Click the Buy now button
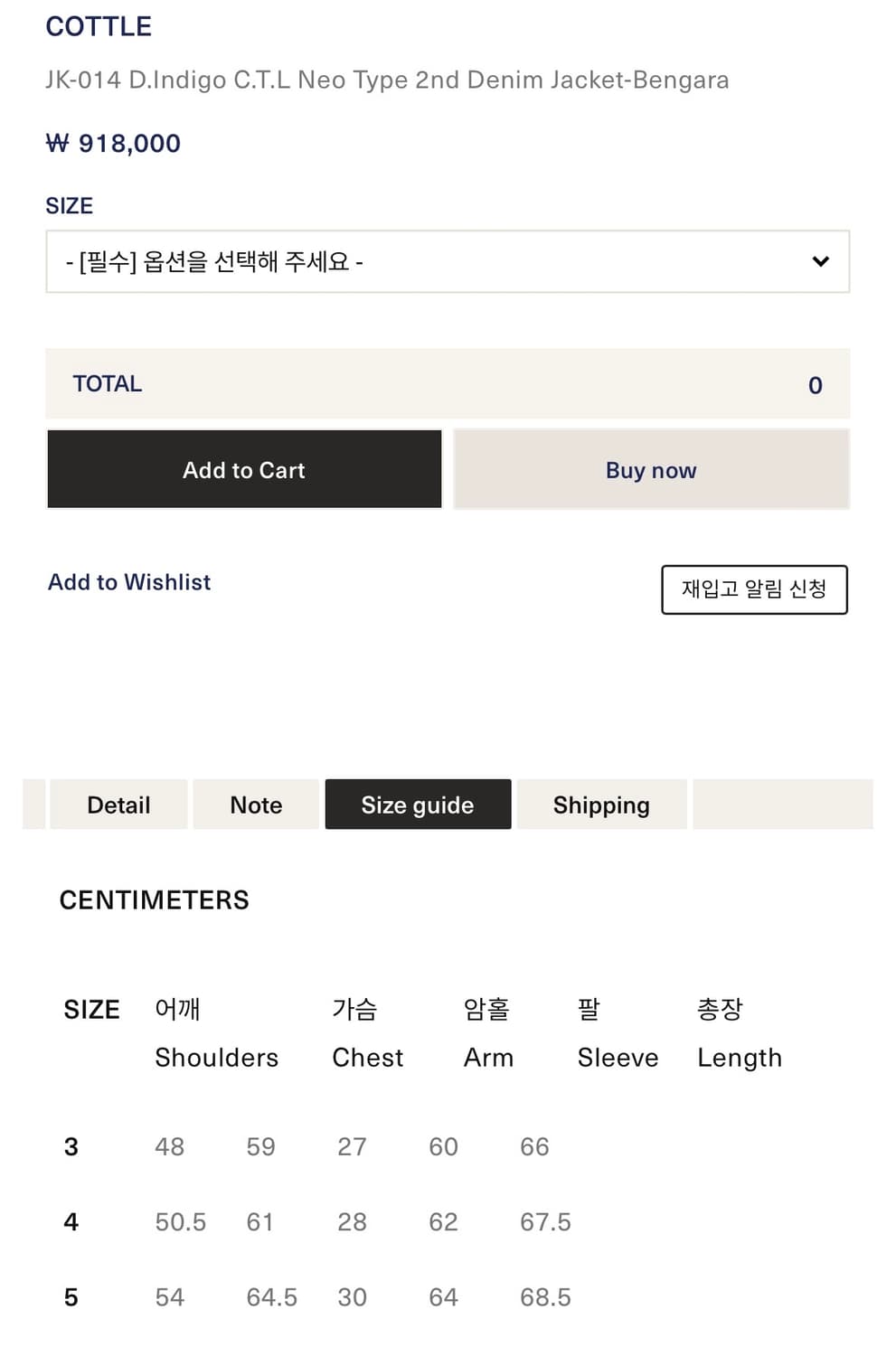Screen dimensions: 896x1356 coord(651,470)
